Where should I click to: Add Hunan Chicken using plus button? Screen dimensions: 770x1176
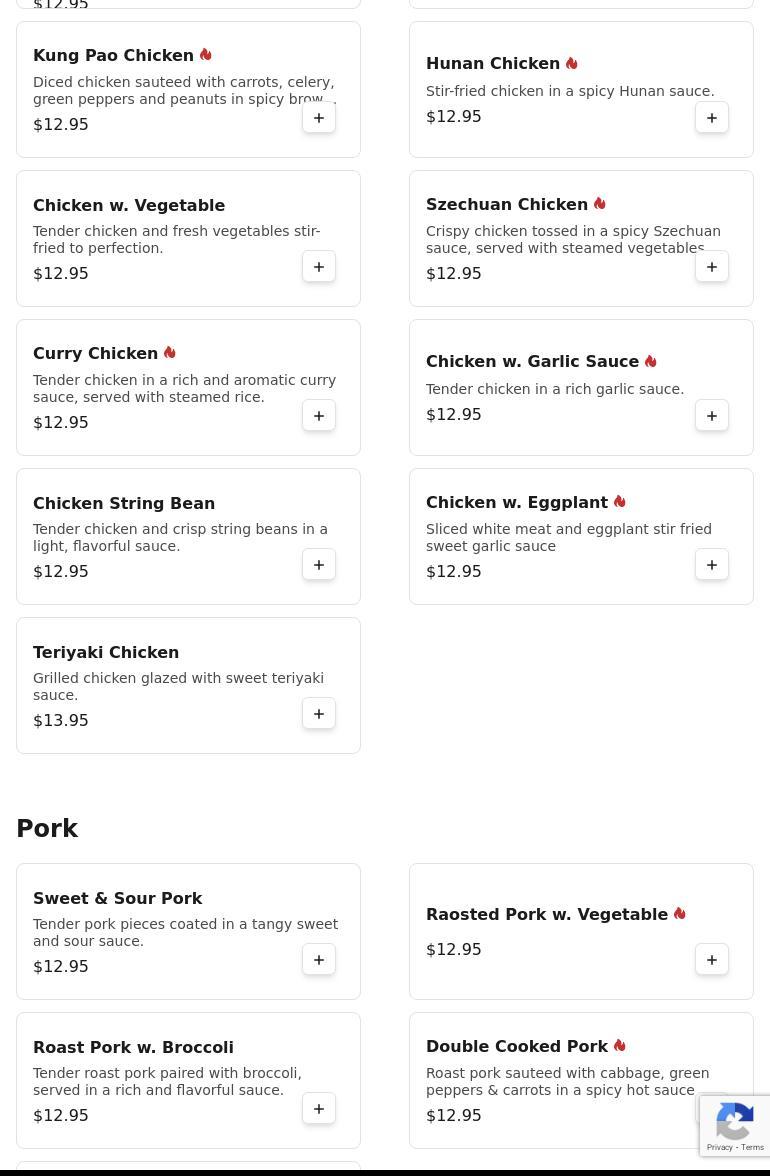tap(712, 118)
